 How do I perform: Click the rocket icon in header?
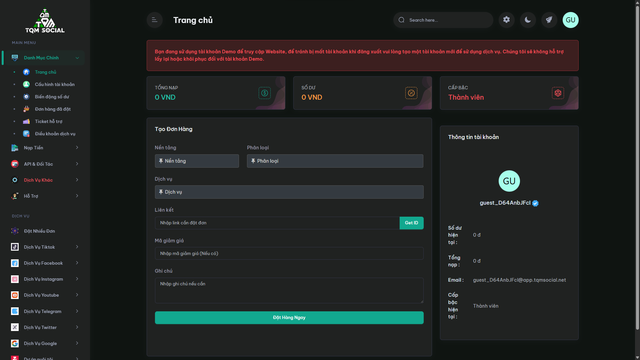[x=549, y=20]
